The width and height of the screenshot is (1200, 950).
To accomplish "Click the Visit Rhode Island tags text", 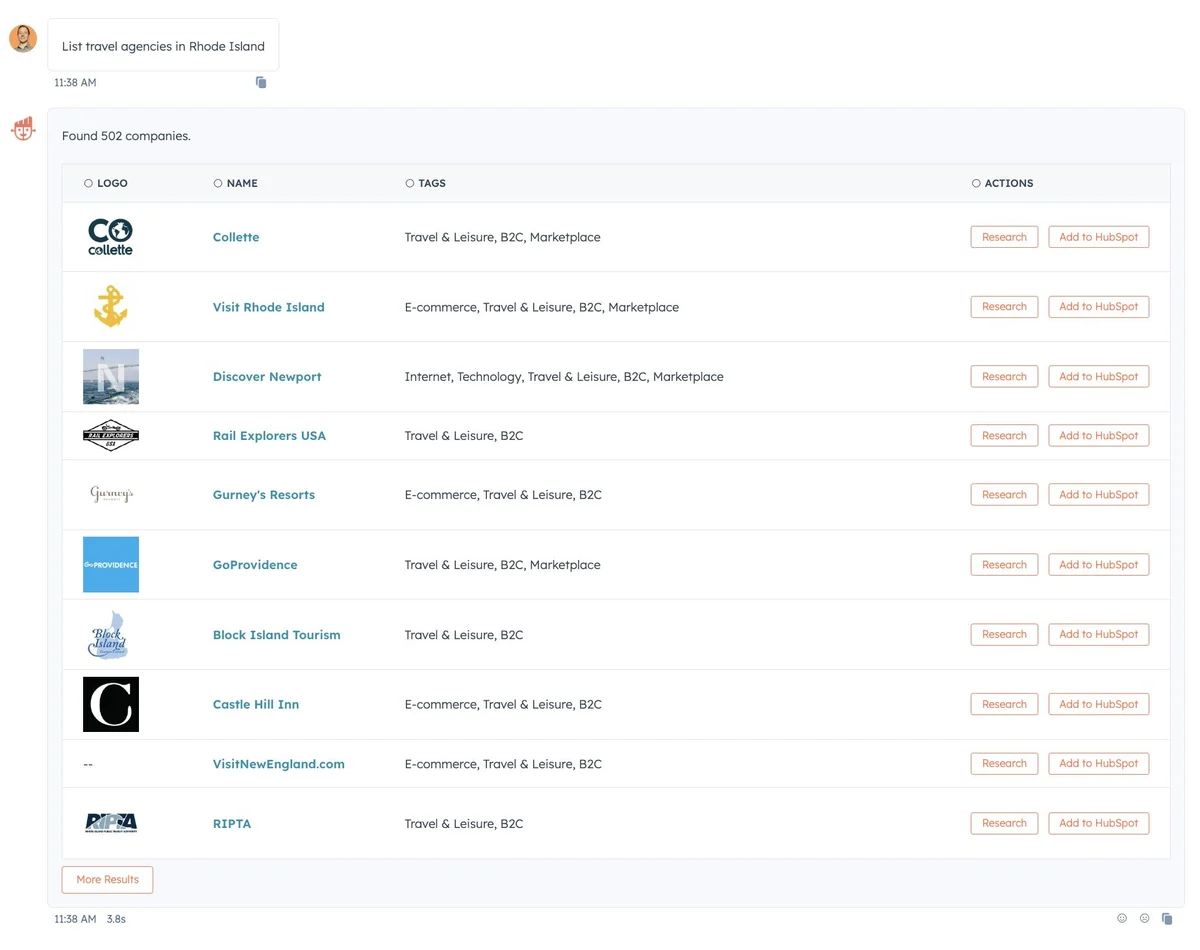I will 542,307.
